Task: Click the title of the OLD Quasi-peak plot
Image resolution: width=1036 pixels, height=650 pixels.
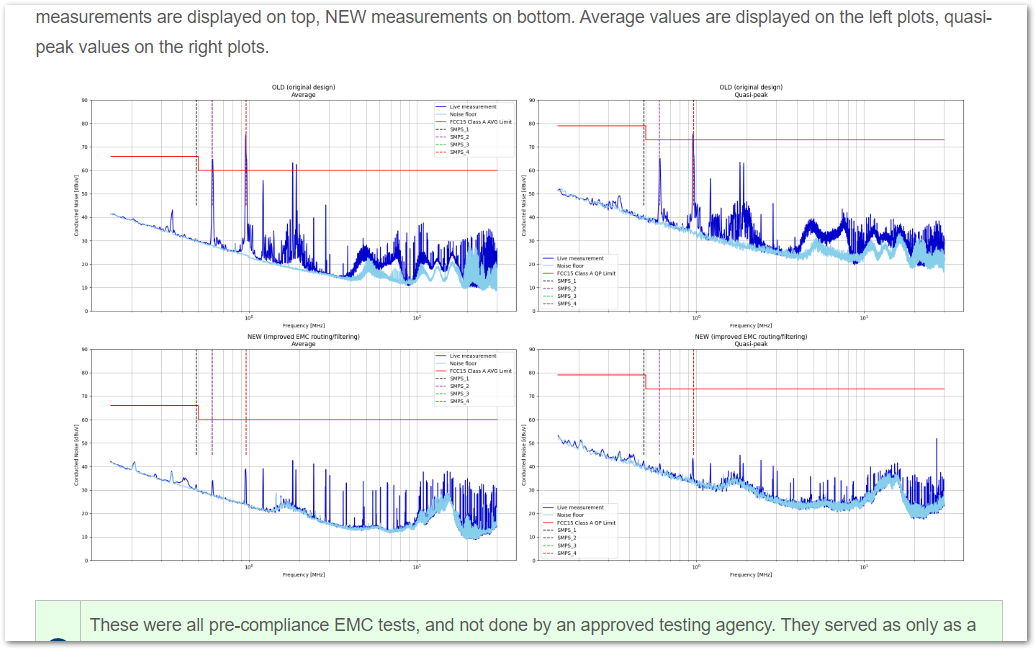Action: tap(750, 90)
